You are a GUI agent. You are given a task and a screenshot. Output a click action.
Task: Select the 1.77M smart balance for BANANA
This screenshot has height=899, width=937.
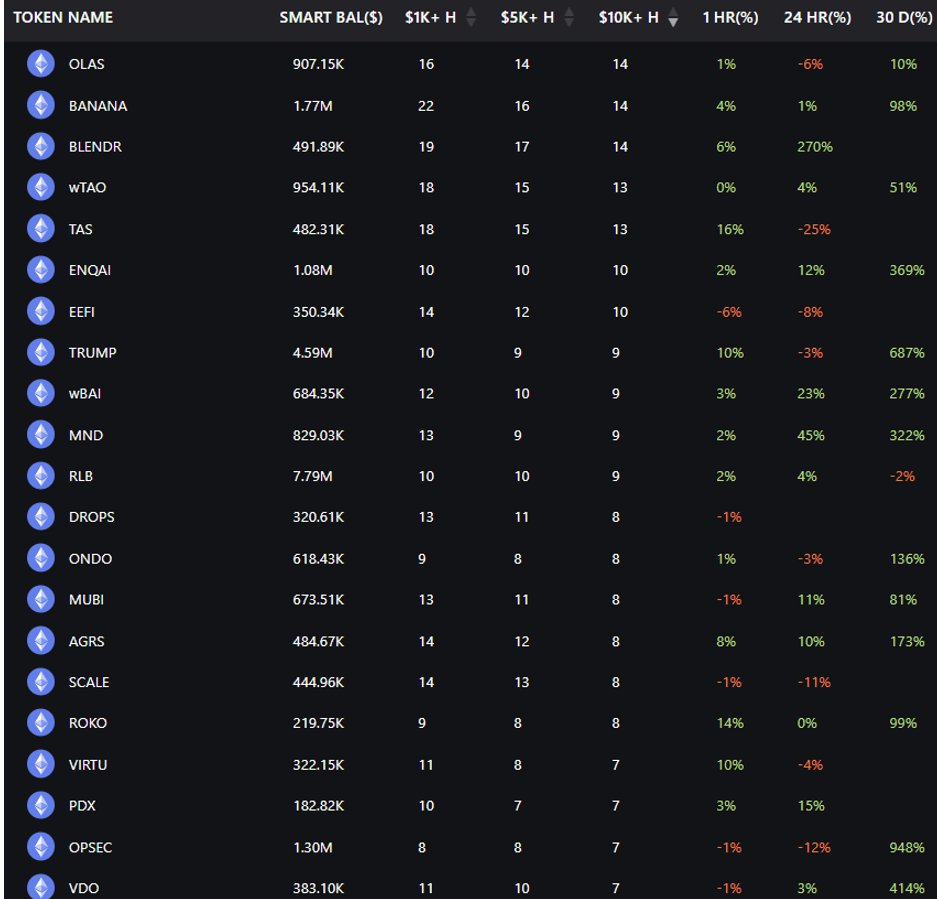pos(313,106)
